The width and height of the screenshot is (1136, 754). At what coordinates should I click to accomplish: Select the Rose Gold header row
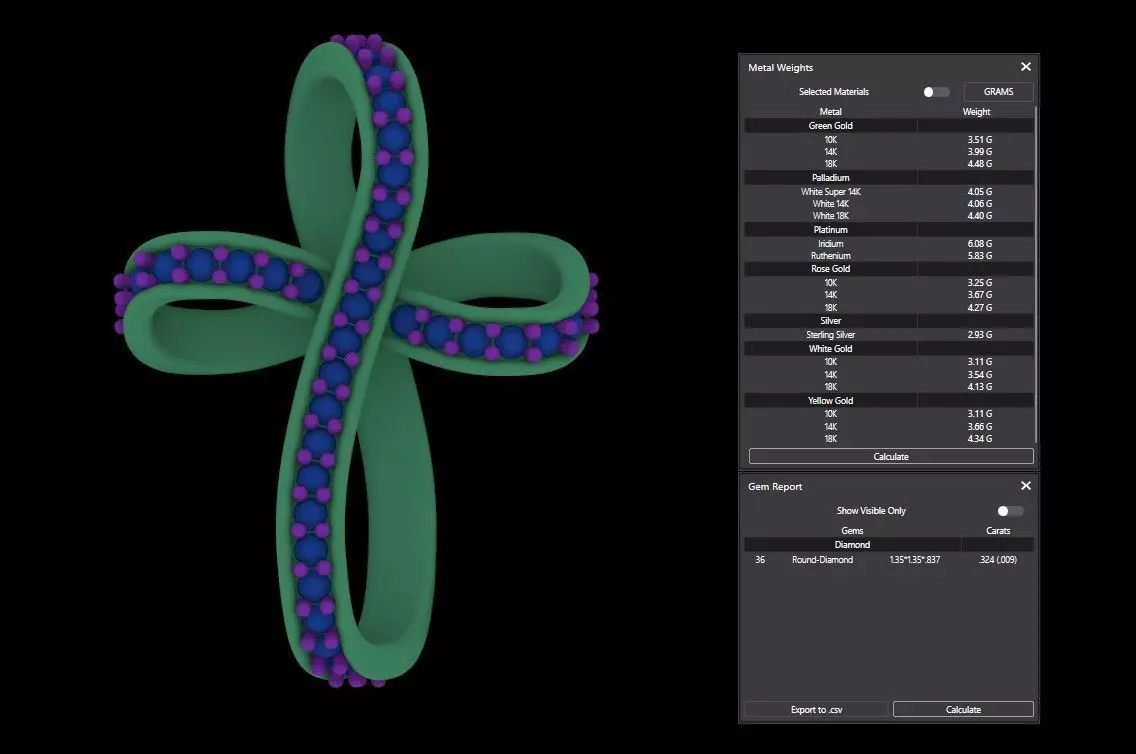[x=889, y=269]
